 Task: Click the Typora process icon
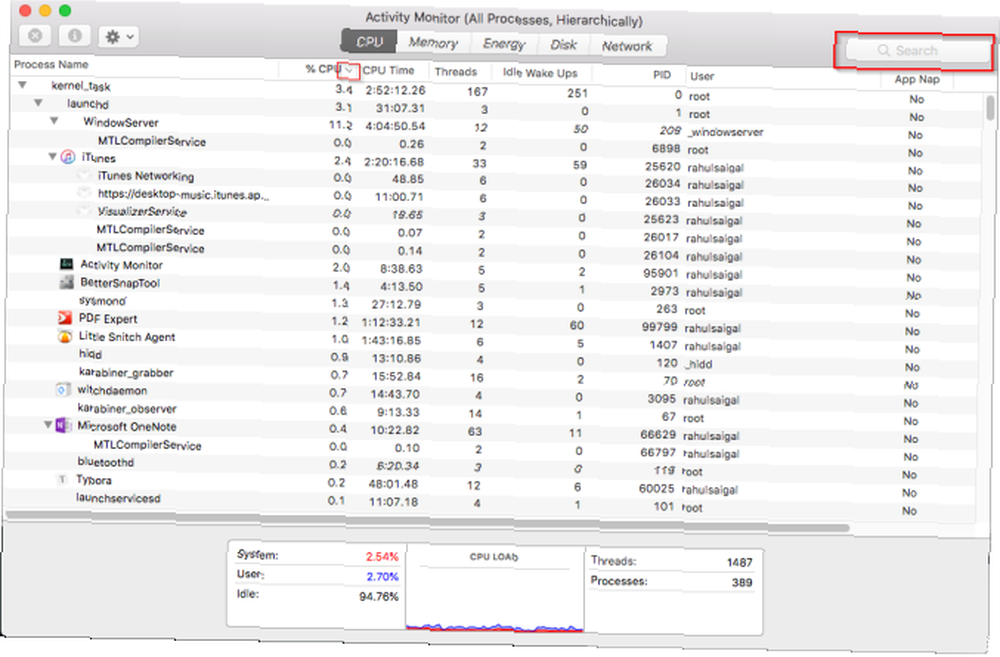[62, 479]
